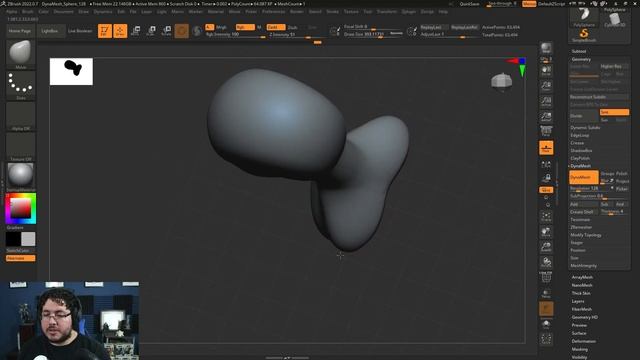Expand the ZRemesher subsection

click(x=581, y=227)
